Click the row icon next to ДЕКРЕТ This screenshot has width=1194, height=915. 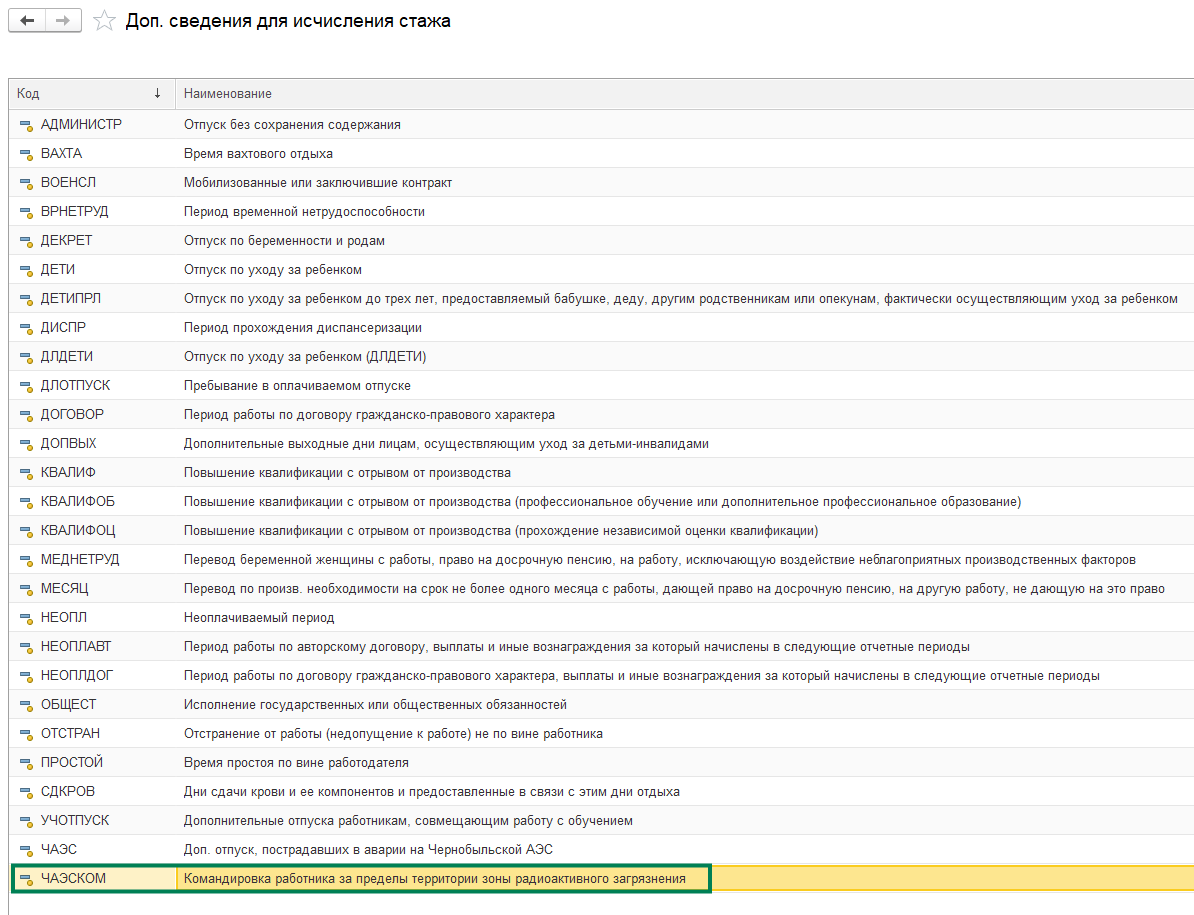(x=26, y=241)
